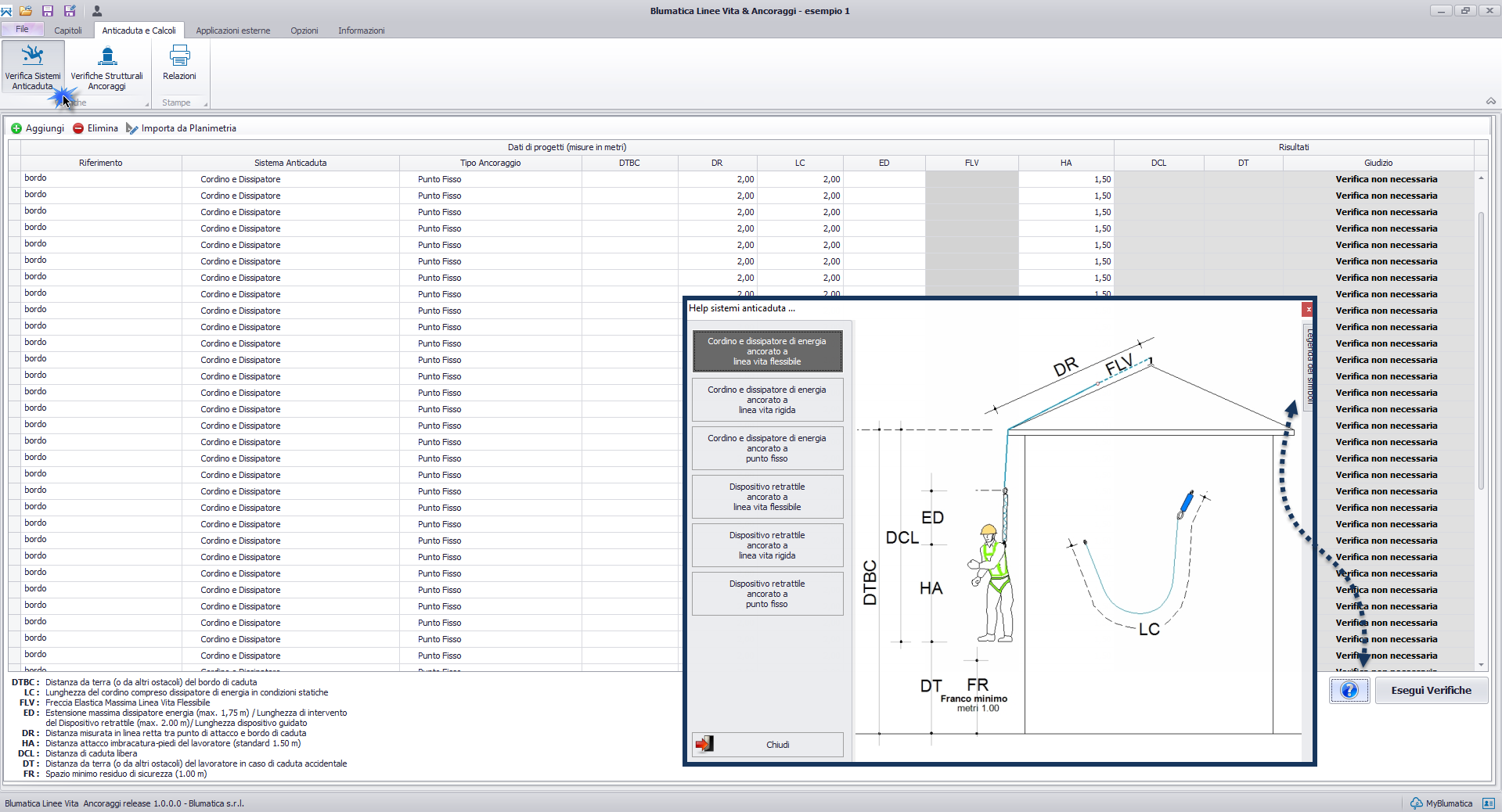Switch to the Capitoli tab
This screenshot has width=1502, height=812.
point(68,31)
